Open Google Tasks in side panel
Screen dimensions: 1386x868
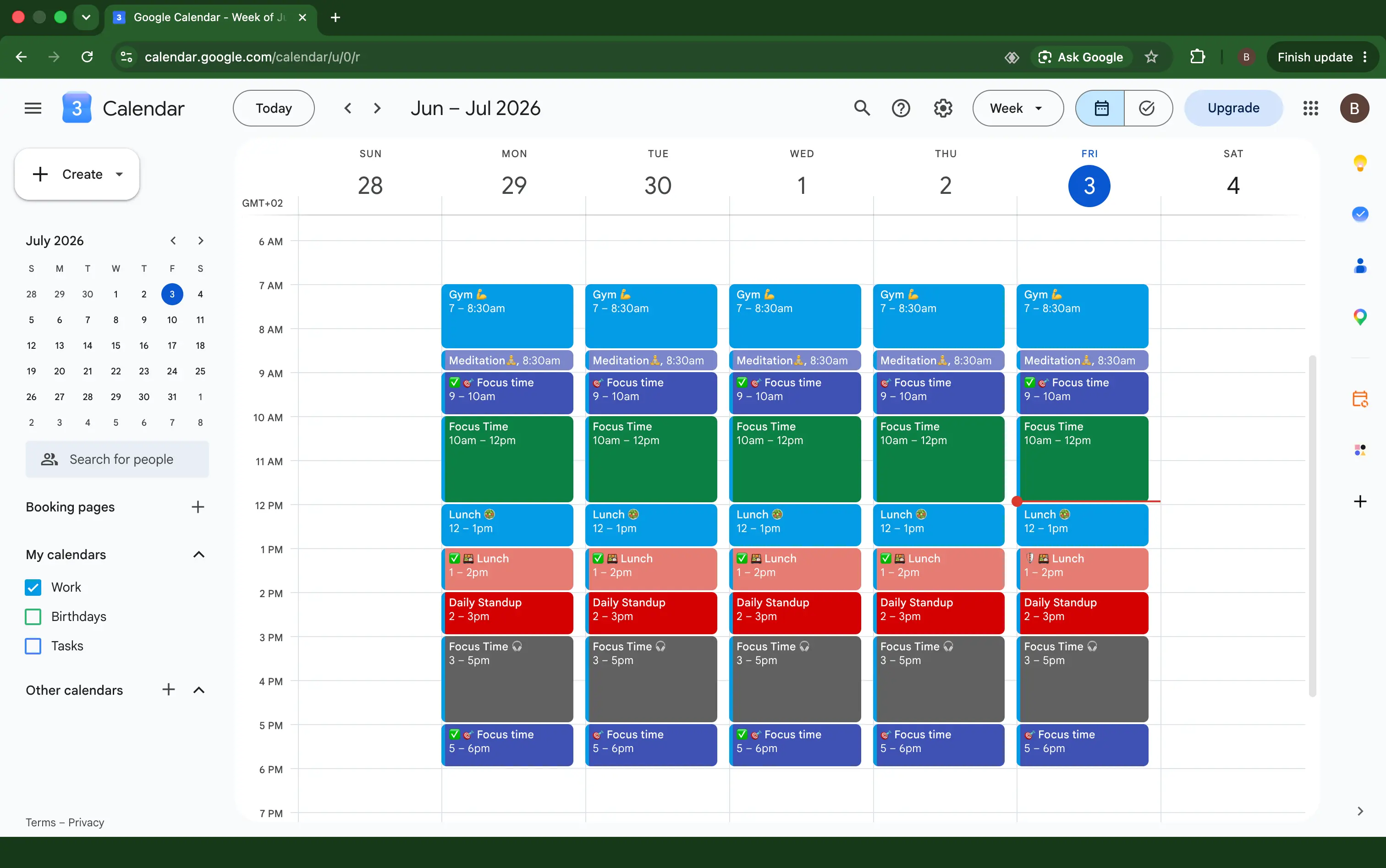pos(1359,214)
